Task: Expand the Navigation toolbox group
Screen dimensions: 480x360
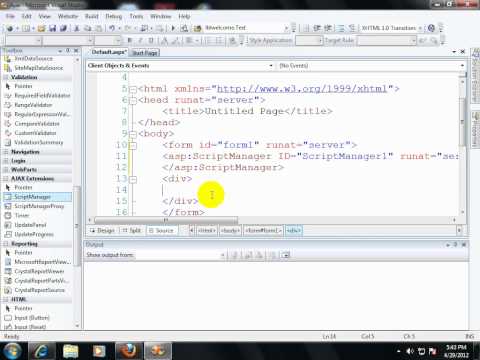Action: pyautogui.click(x=37, y=152)
